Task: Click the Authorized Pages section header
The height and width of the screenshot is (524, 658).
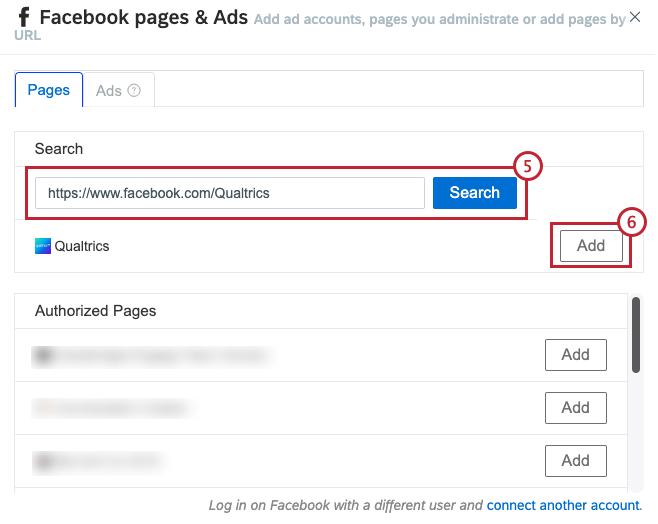Action: coord(96,311)
